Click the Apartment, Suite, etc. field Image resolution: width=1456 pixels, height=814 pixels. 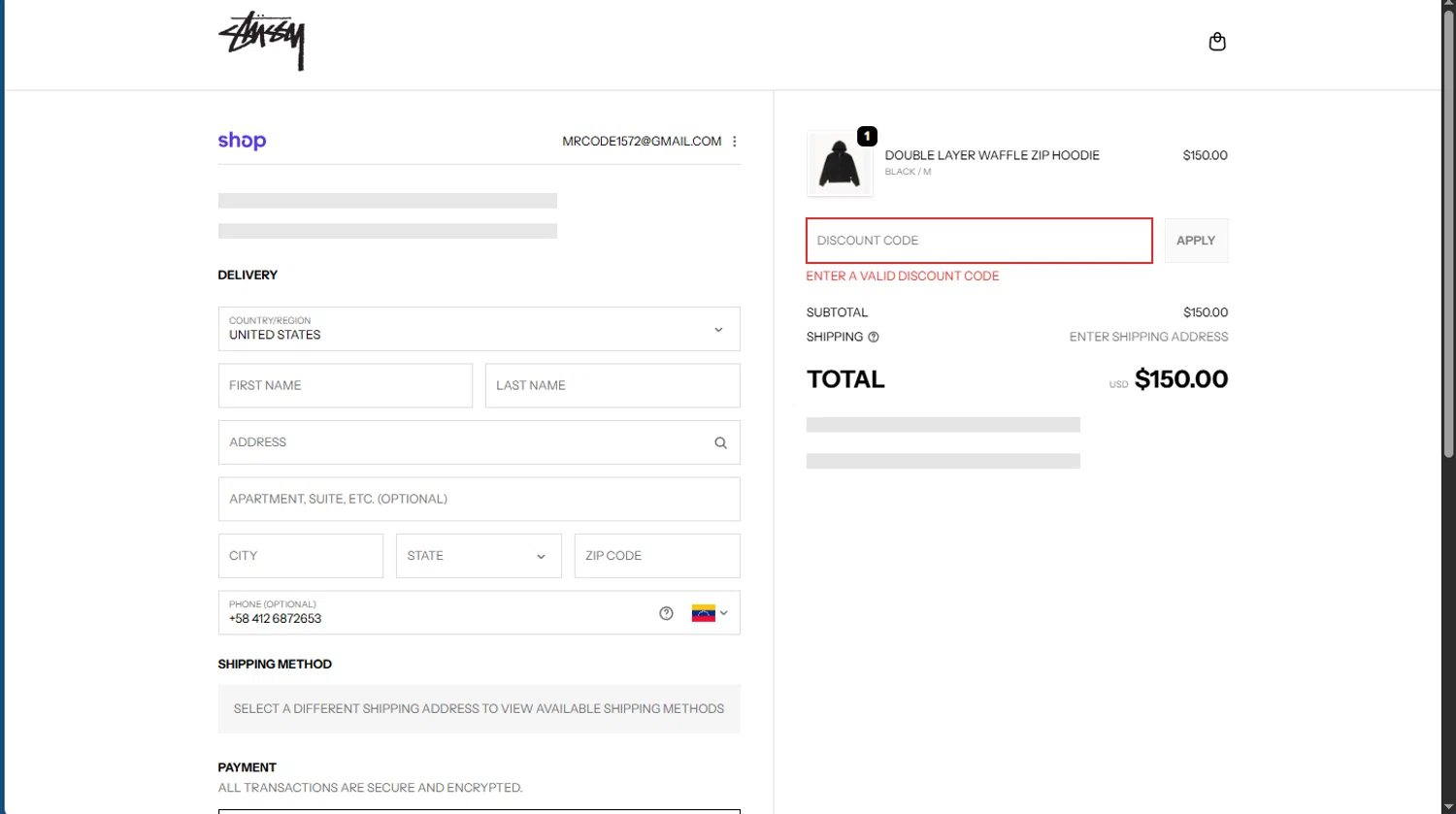(x=480, y=499)
